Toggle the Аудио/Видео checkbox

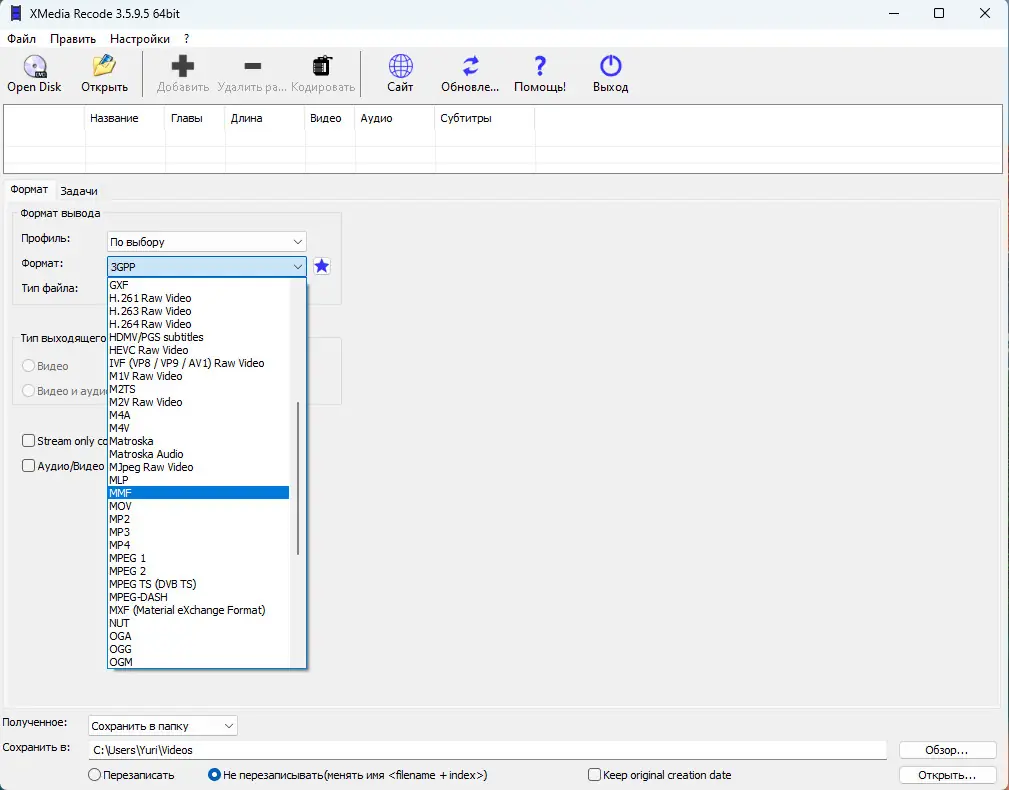point(28,466)
